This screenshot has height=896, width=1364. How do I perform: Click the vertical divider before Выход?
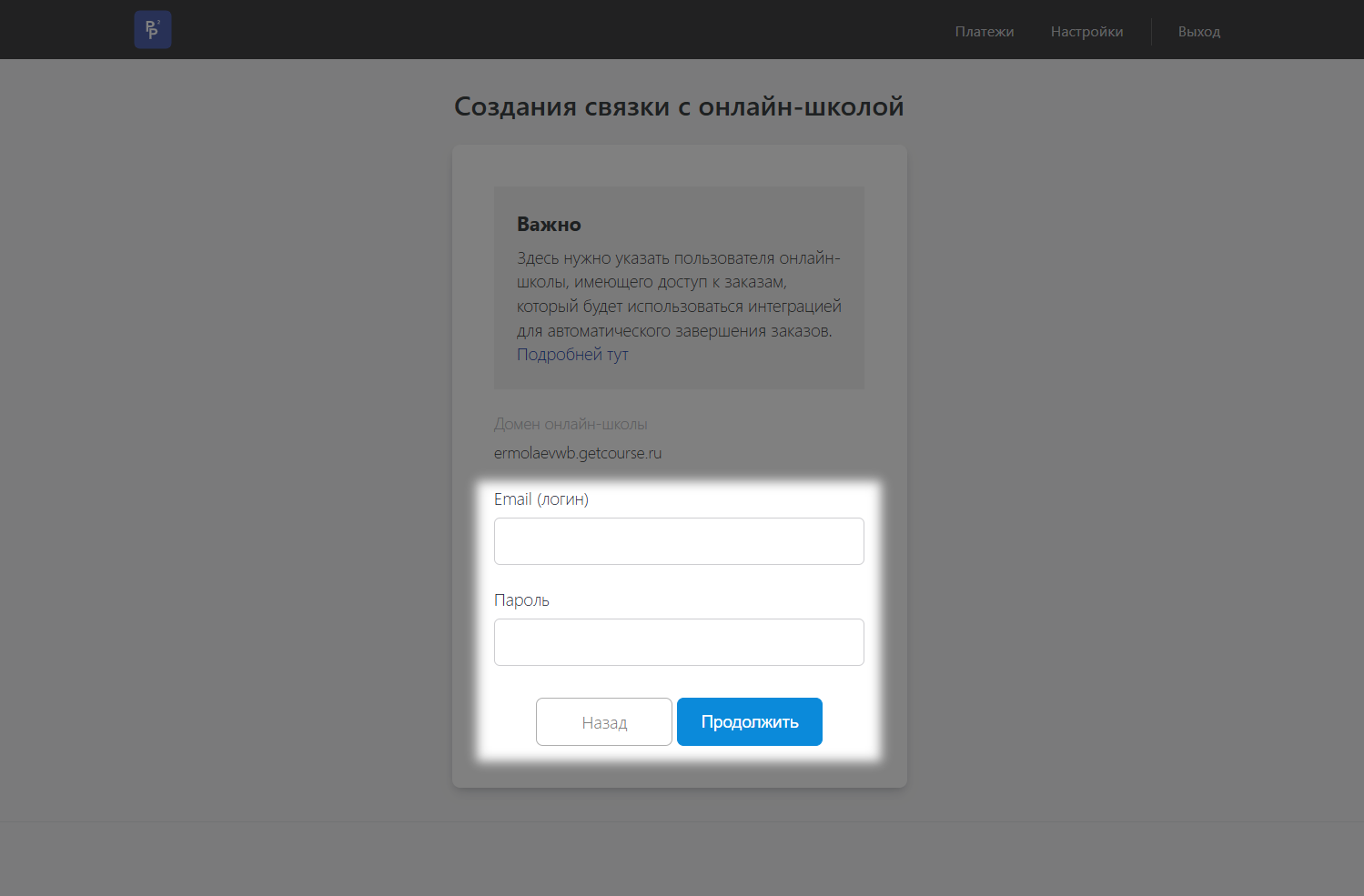coord(1151,31)
